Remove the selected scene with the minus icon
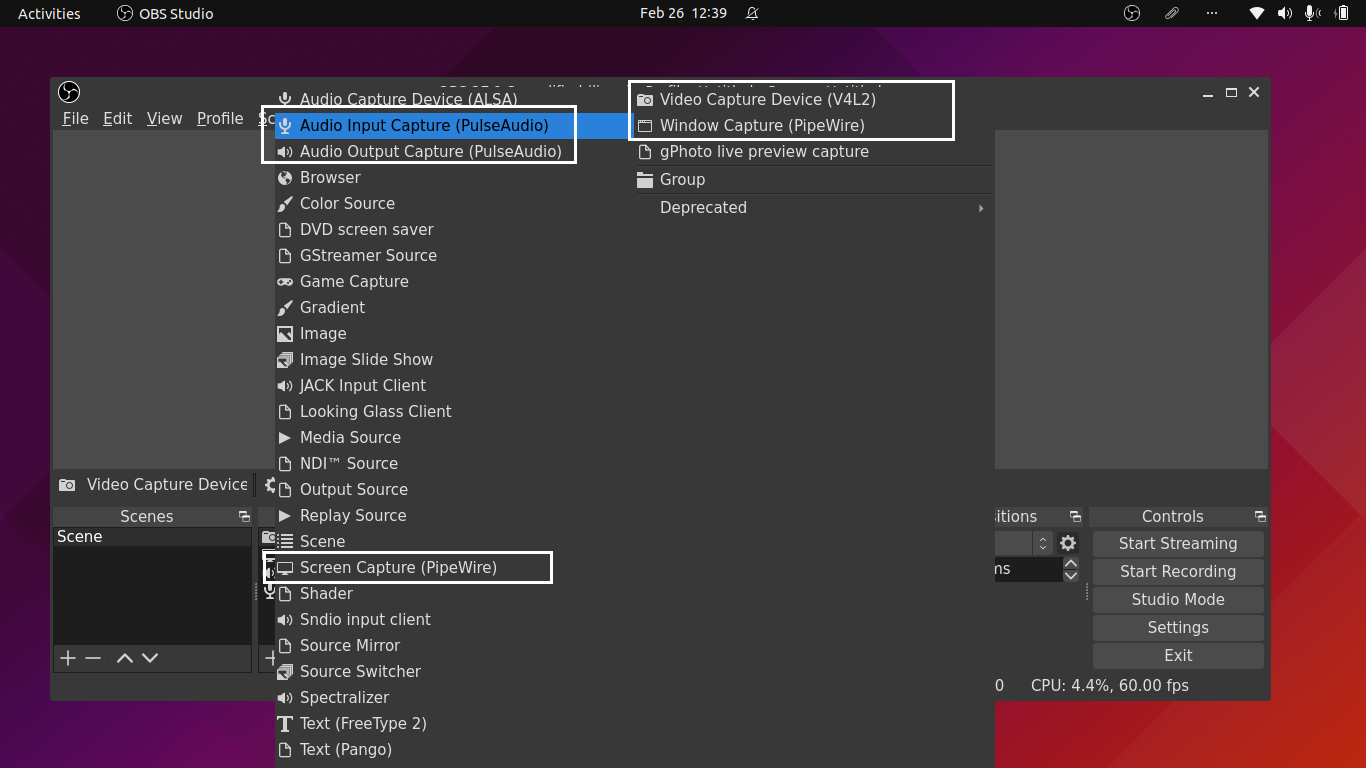 (x=93, y=658)
